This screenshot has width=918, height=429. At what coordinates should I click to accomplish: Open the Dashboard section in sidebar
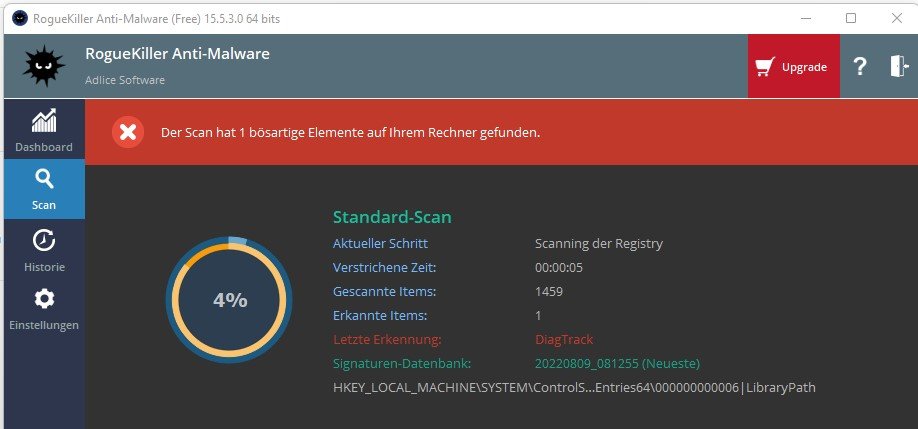coord(44,130)
